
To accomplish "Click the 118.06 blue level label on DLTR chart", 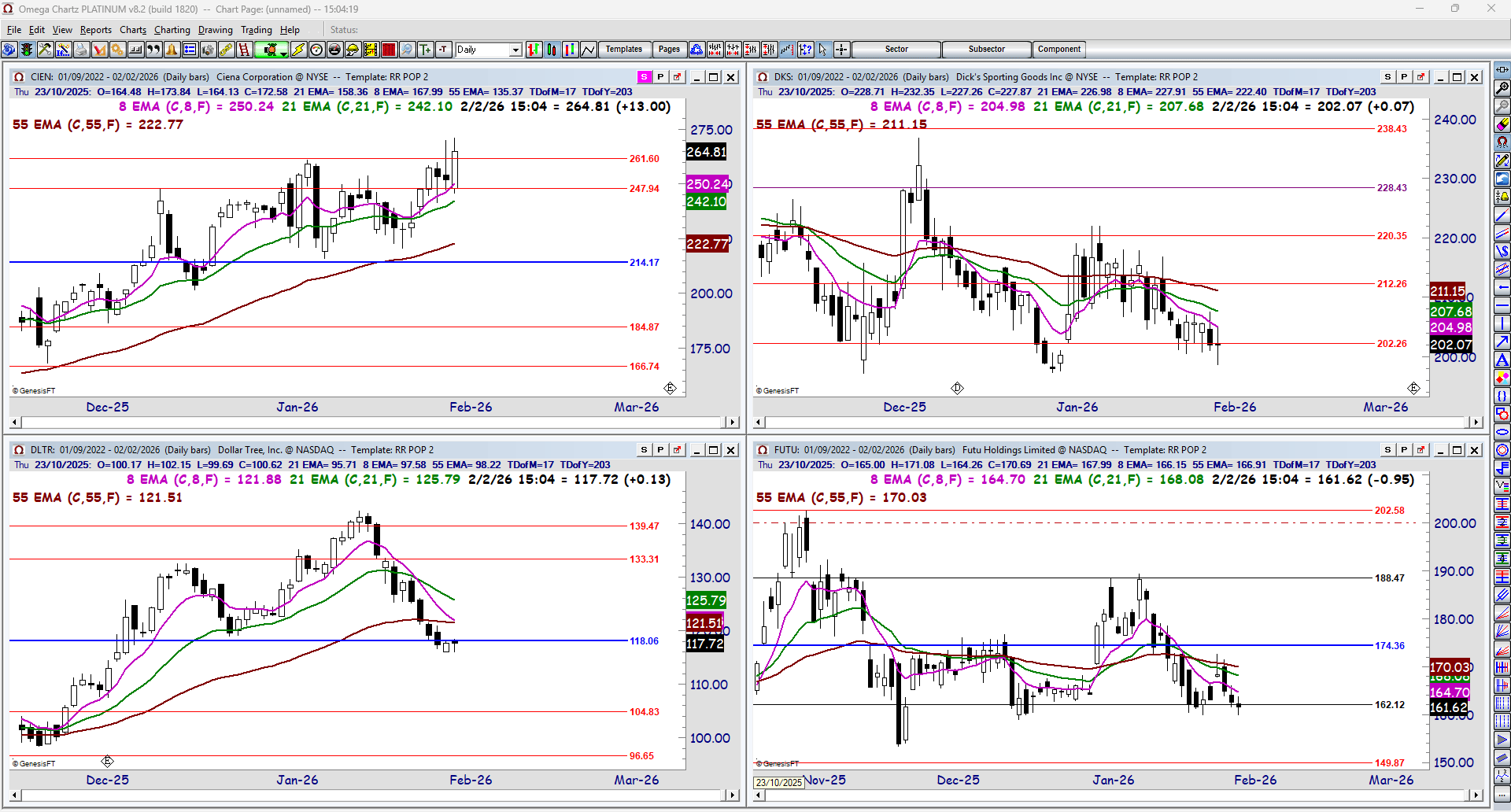I will (645, 641).
